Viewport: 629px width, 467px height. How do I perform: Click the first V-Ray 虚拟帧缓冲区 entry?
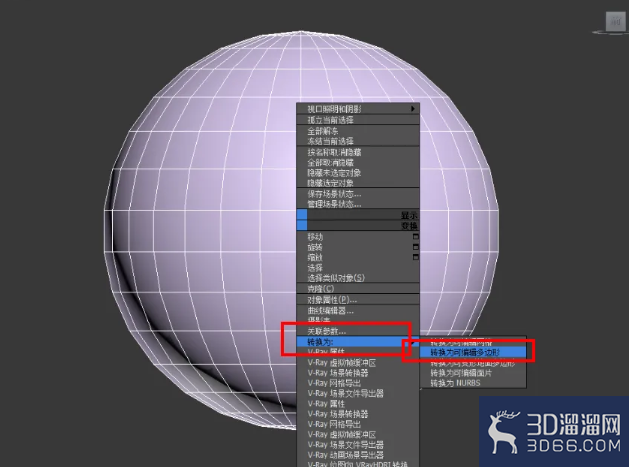358,363
